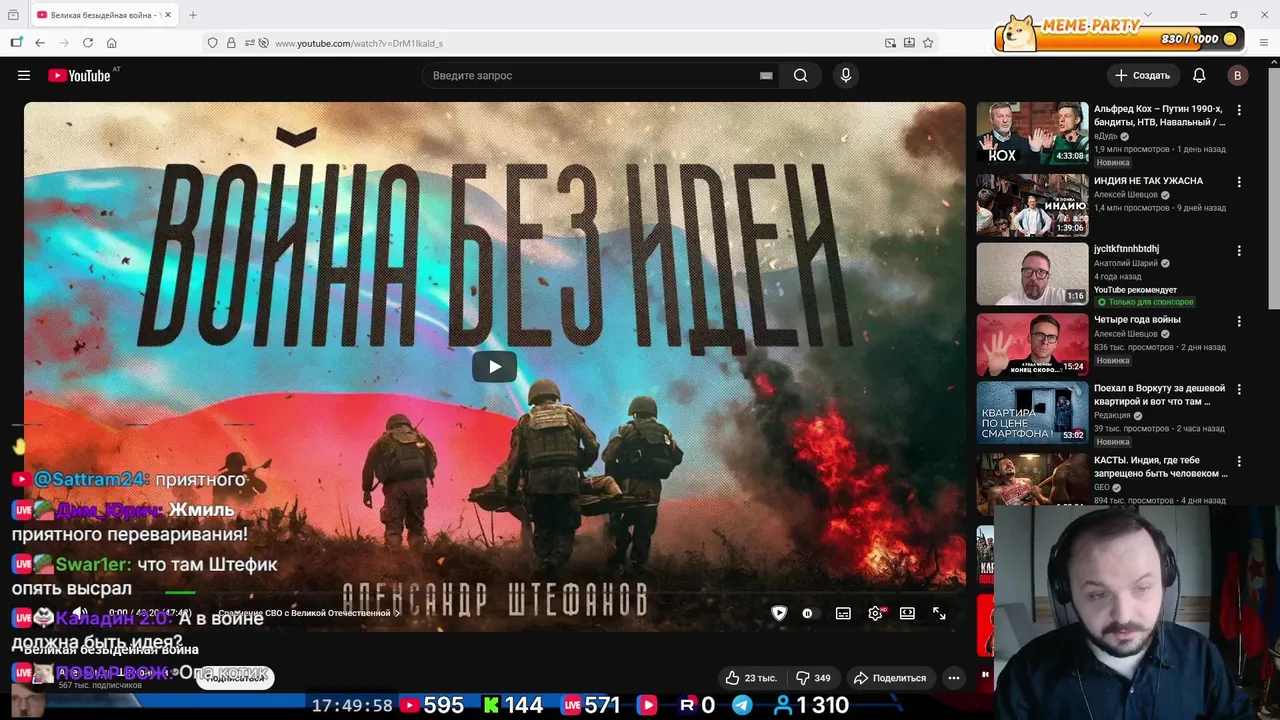Open options for the 'jycltkftnnhbtdhj' video
This screenshot has height=720, width=1280.
(x=1239, y=250)
